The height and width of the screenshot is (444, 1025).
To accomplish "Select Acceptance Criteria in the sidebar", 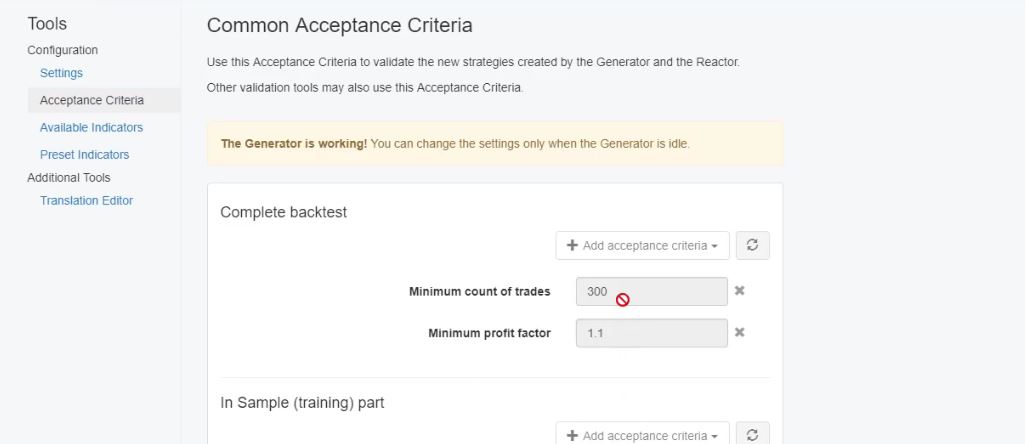I will coord(91,100).
